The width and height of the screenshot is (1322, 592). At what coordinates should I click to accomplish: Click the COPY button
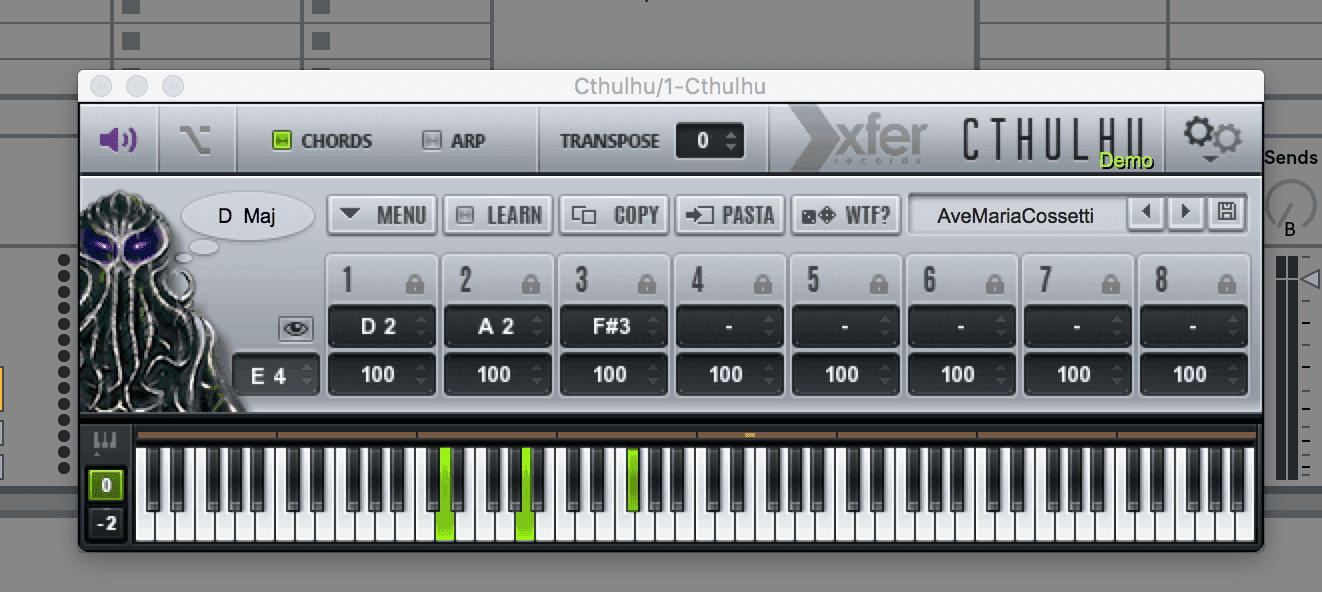614,215
